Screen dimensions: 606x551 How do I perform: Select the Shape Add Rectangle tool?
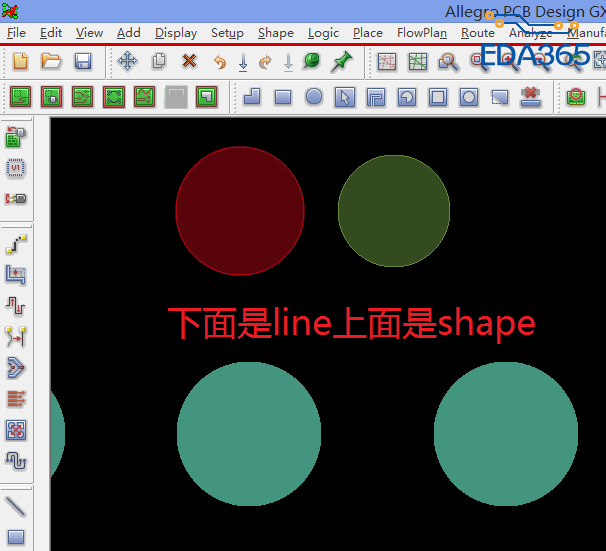point(283,97)
